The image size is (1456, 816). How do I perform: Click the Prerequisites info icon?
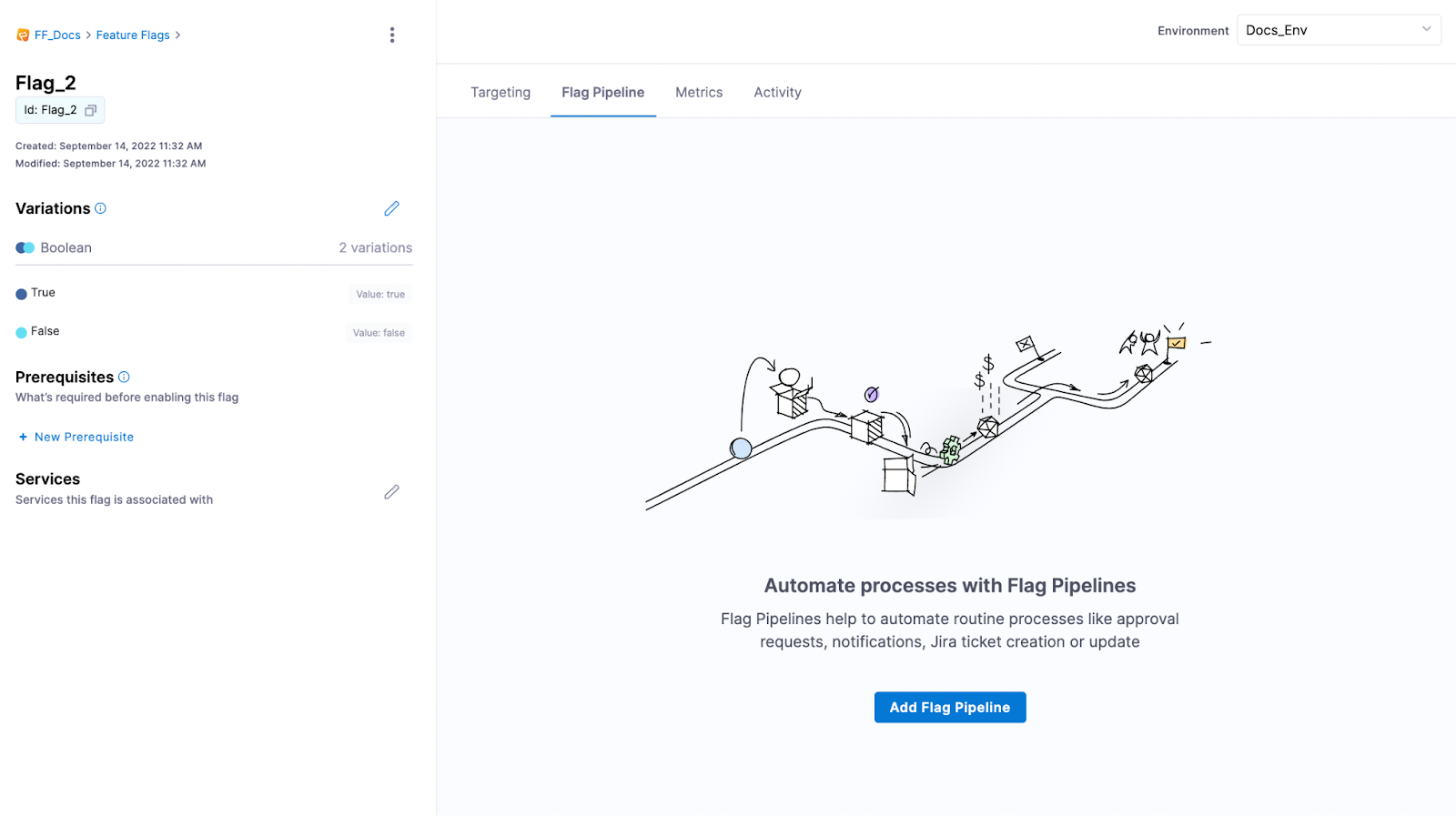pos(124,377)
